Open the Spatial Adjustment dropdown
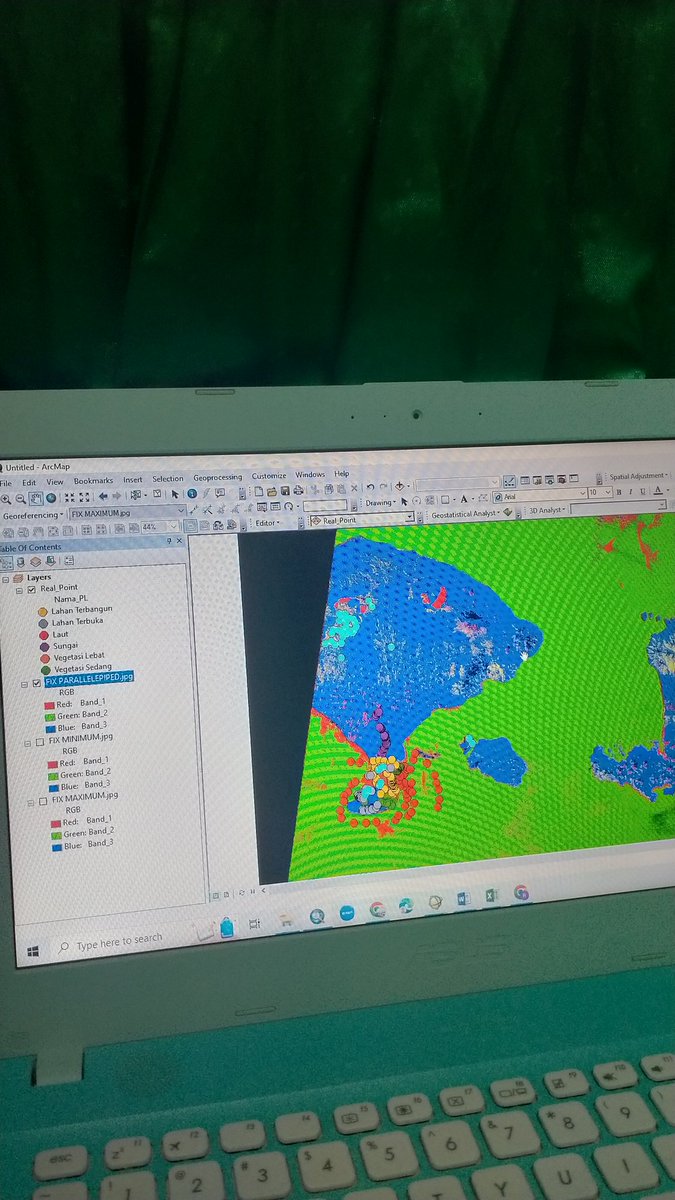This screenshot has height=1200, width=675. [x=639, y=476]
